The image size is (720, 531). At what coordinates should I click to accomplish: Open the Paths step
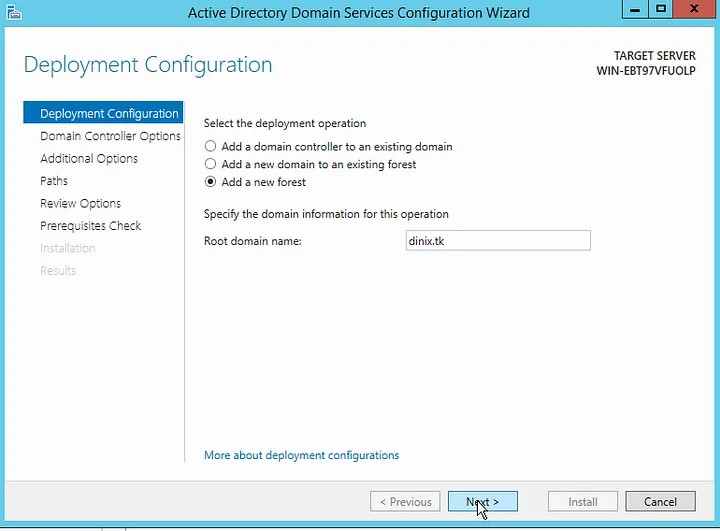54,181
